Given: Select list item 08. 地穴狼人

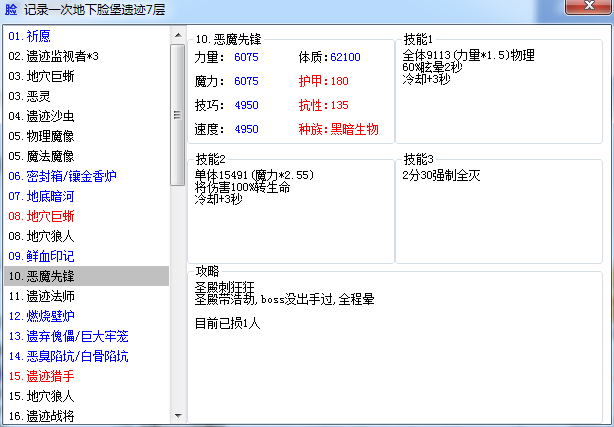Looking at the screenshot, I should (87, 236).
